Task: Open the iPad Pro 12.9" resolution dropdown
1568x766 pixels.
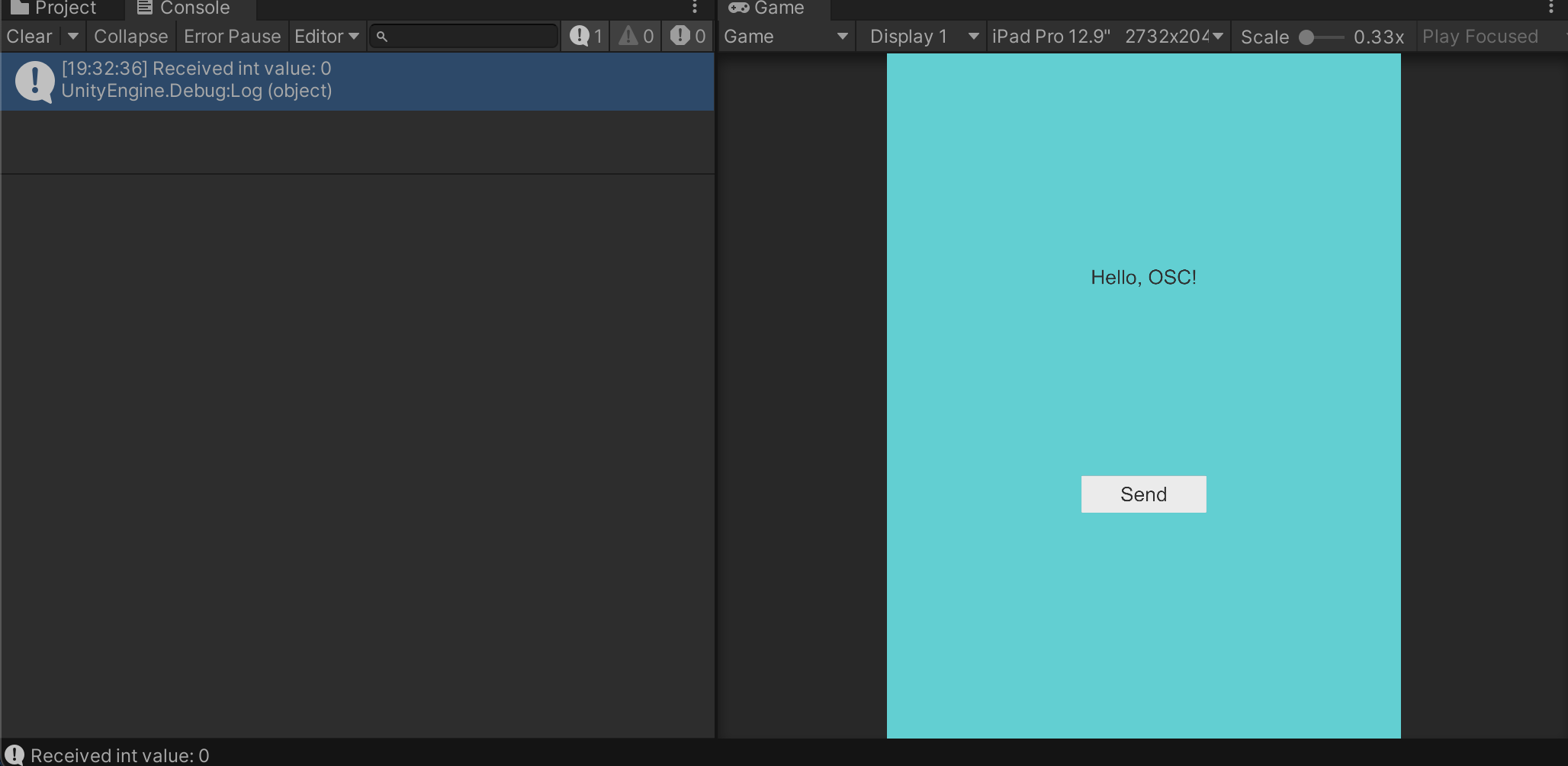Action: 1108,37
